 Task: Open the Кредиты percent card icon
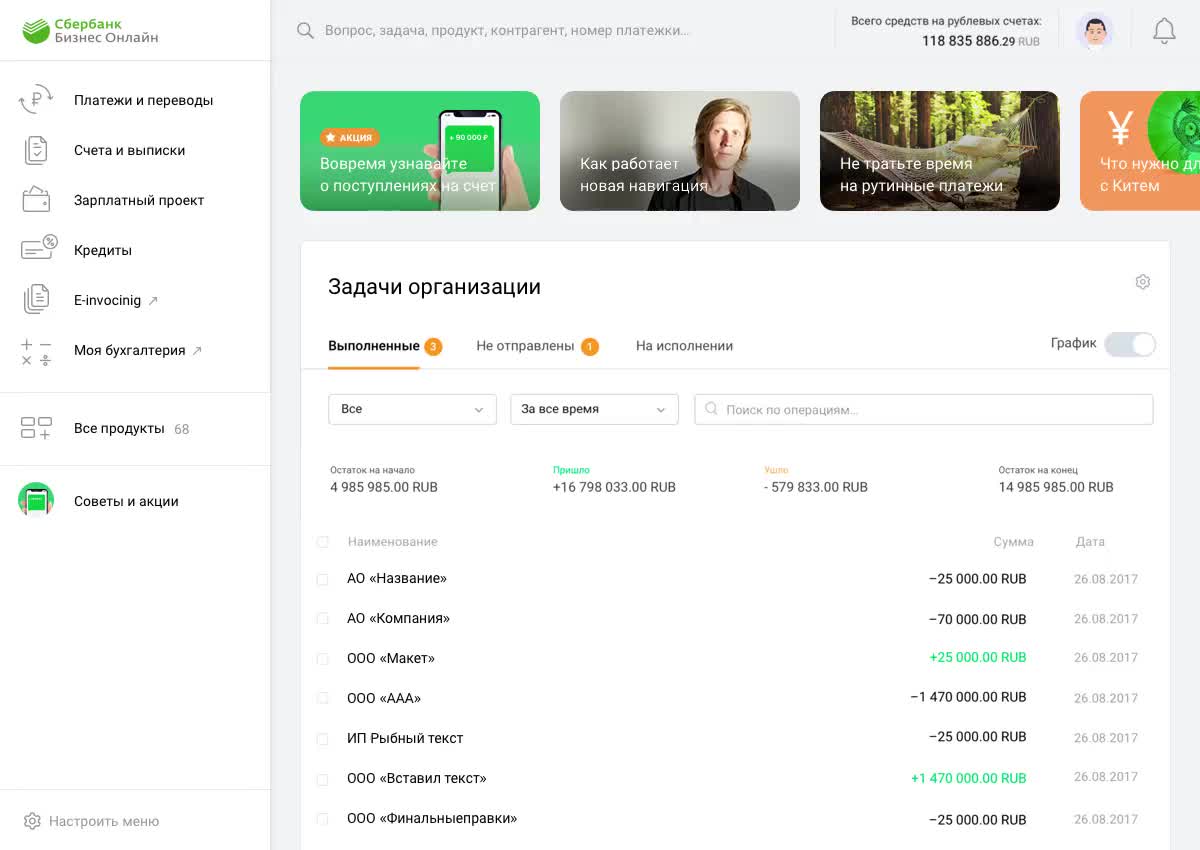click(38, 249)
